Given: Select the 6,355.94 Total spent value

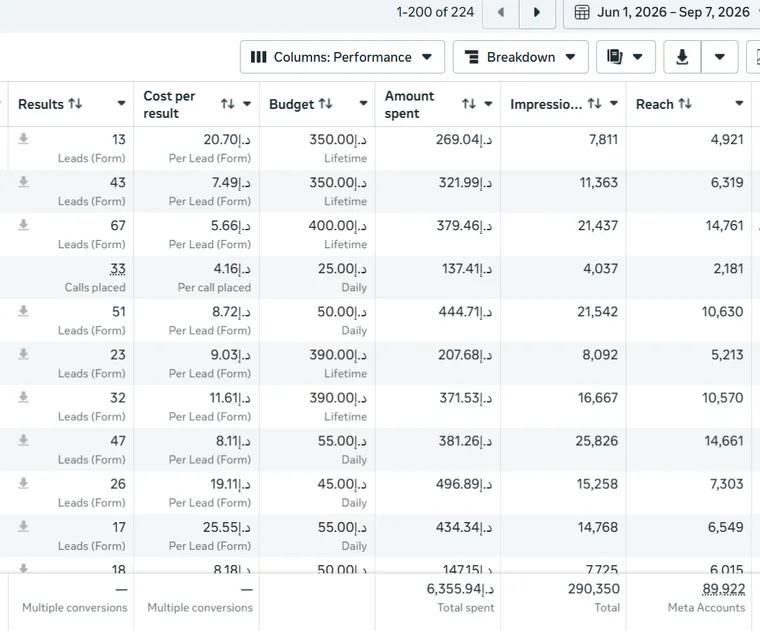Looking at the screenshot, I should [460, 589].
